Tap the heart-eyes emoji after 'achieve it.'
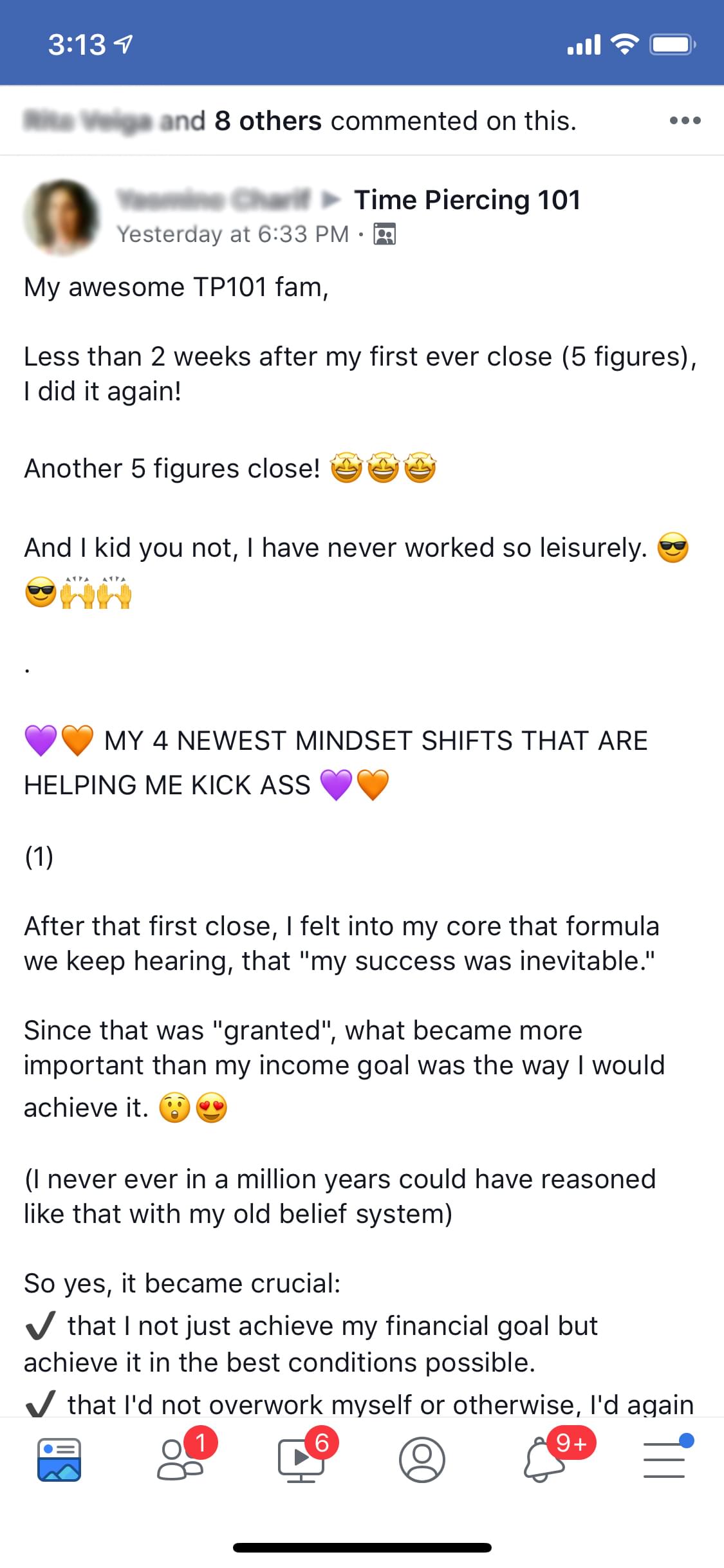Viewport: 724px width, 1568px height. pyautogui.click(x=212, y=1108)
